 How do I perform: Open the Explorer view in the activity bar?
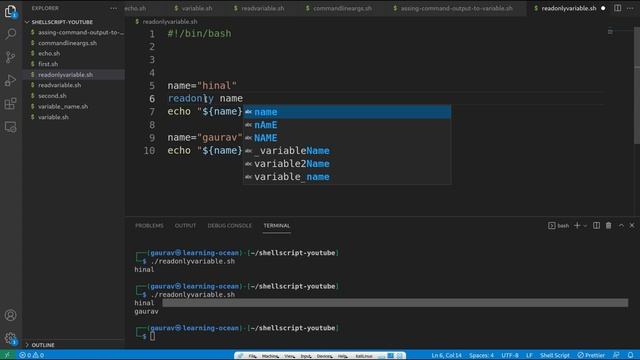(x=11, y=11)
